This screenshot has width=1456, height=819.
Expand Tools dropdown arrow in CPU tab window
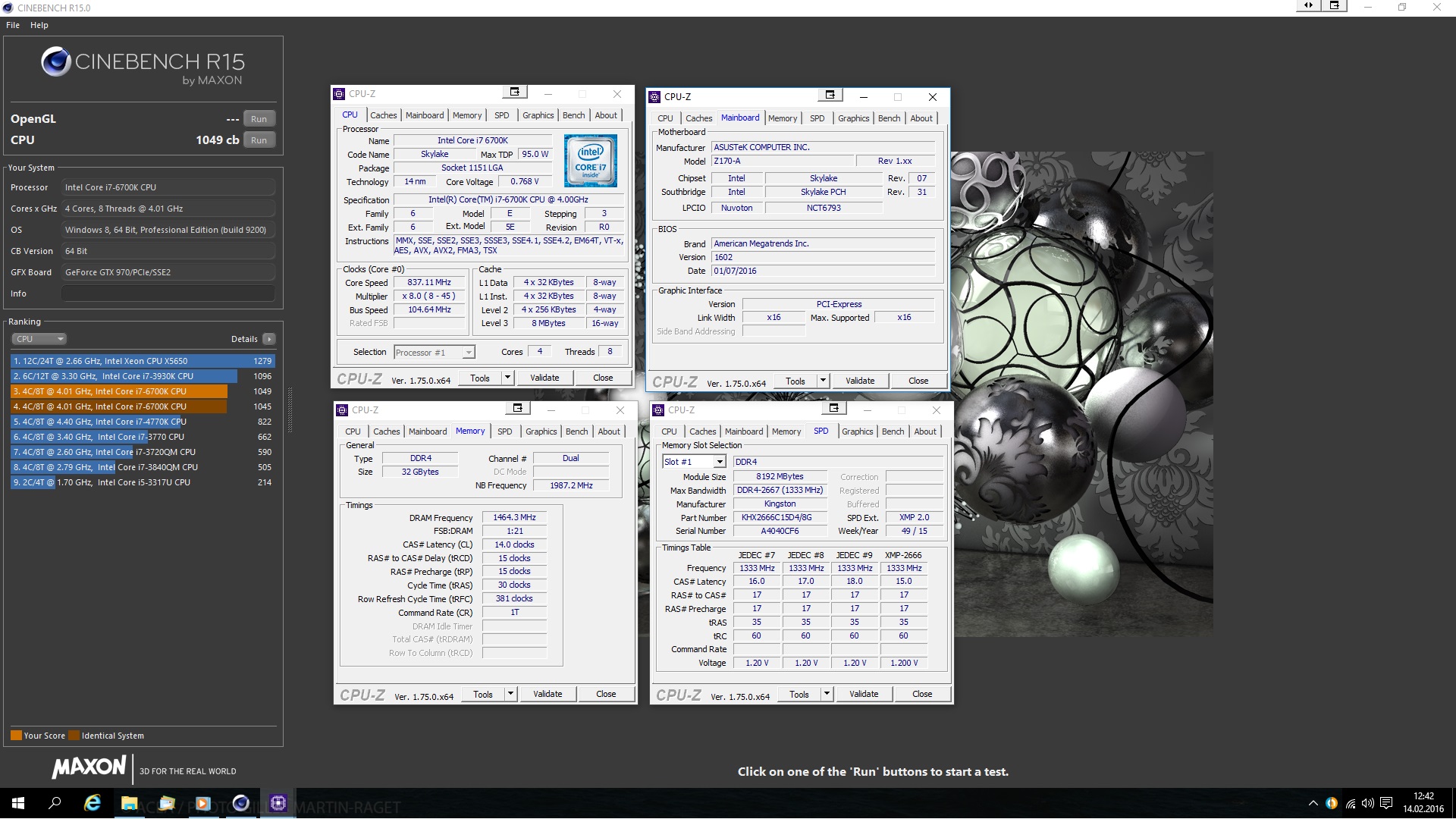coord(508,378)
